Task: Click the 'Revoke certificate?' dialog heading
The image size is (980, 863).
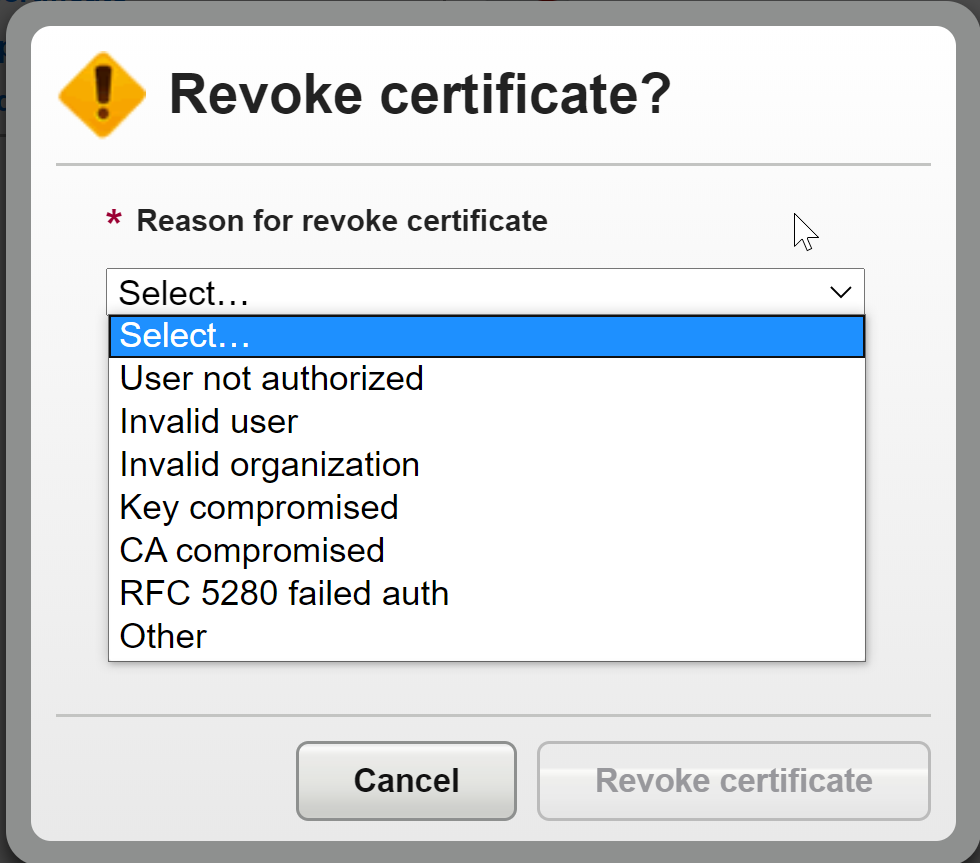Action: [x=420, y=94]
